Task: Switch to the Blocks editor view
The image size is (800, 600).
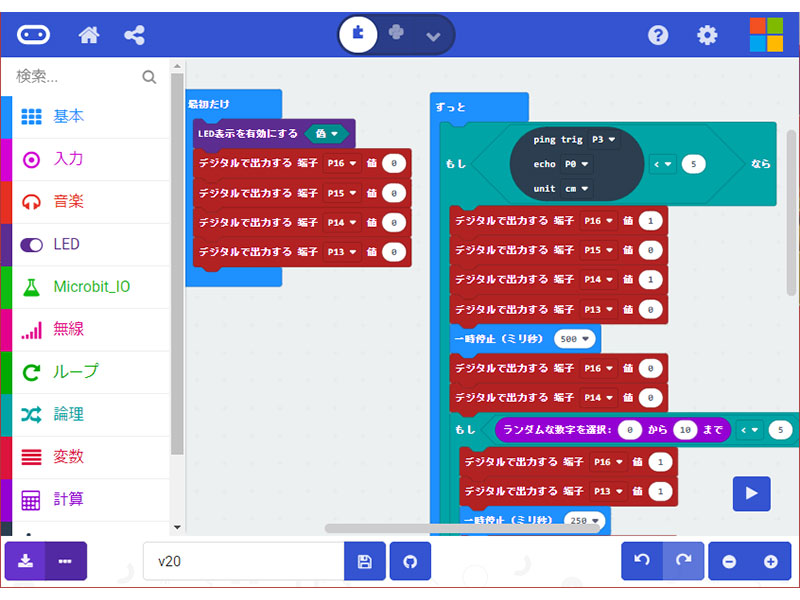Action: click(359, 35)
